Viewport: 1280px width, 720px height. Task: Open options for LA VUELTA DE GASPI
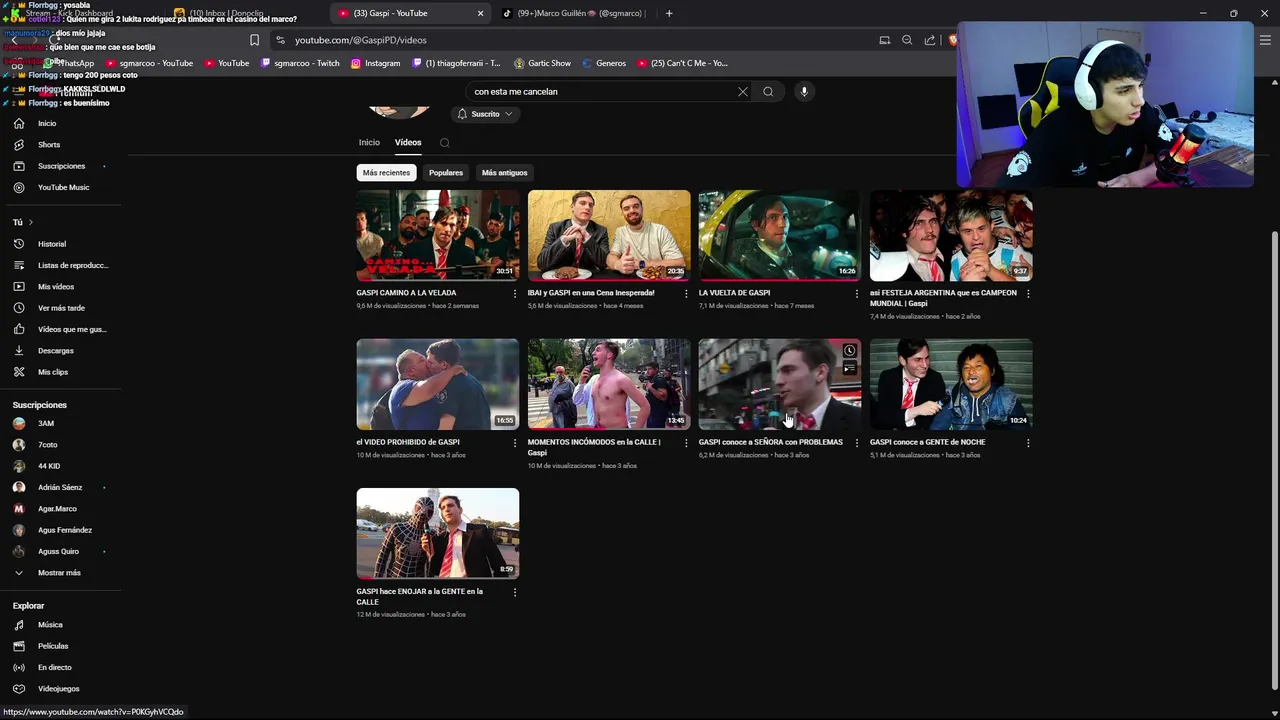pos(857,294)
